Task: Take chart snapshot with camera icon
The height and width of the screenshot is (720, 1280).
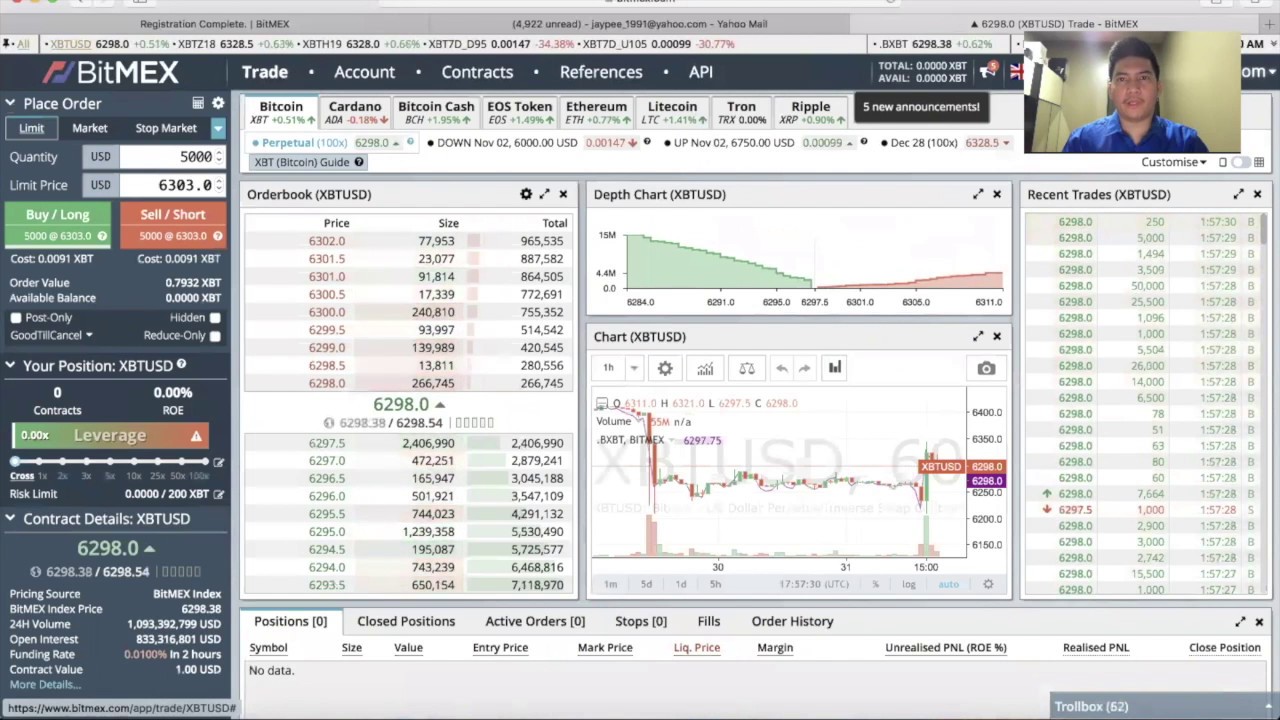Action: [986, 369]
